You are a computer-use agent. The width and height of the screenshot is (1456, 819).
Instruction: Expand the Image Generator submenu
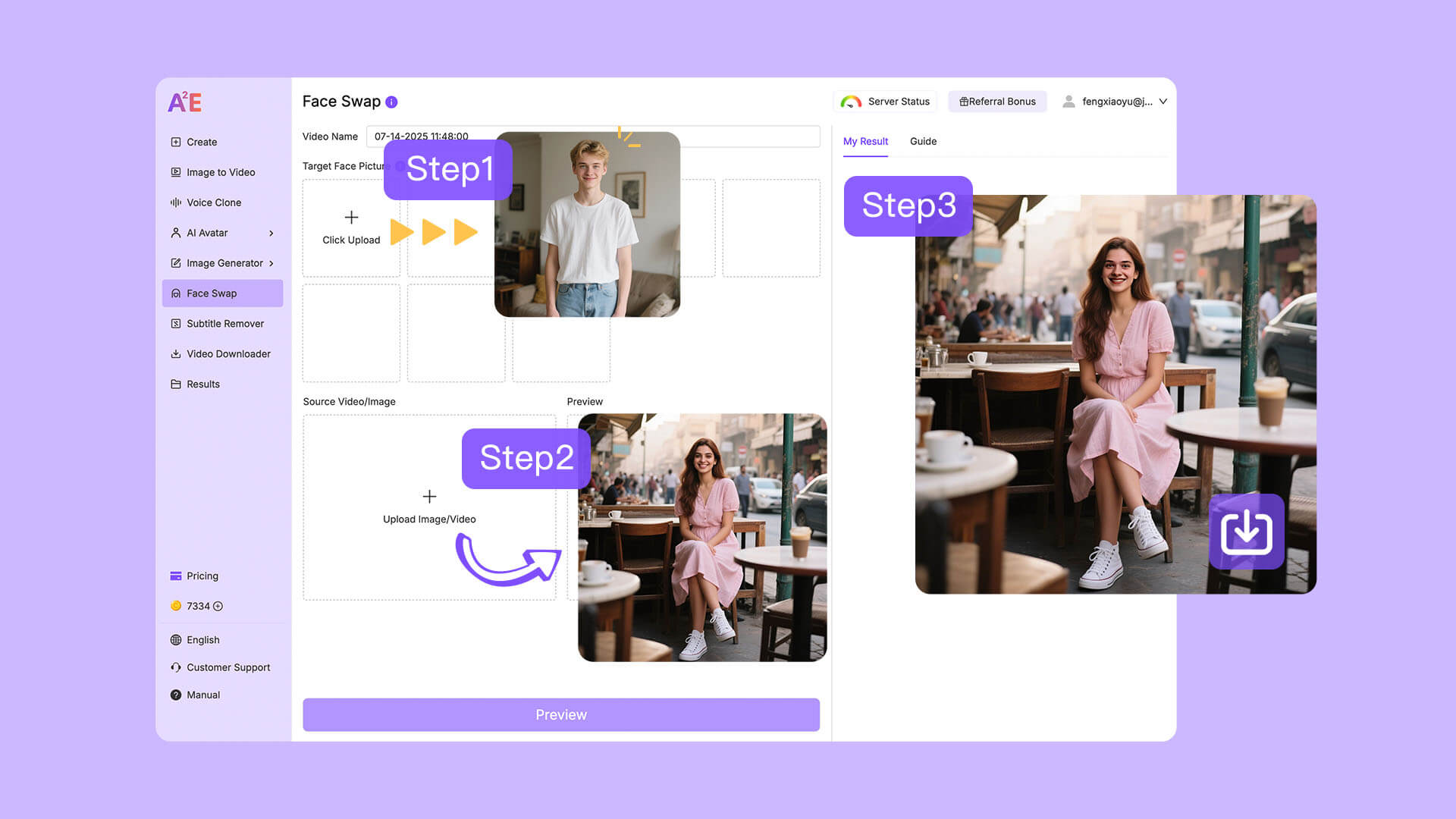click(271, 263)
